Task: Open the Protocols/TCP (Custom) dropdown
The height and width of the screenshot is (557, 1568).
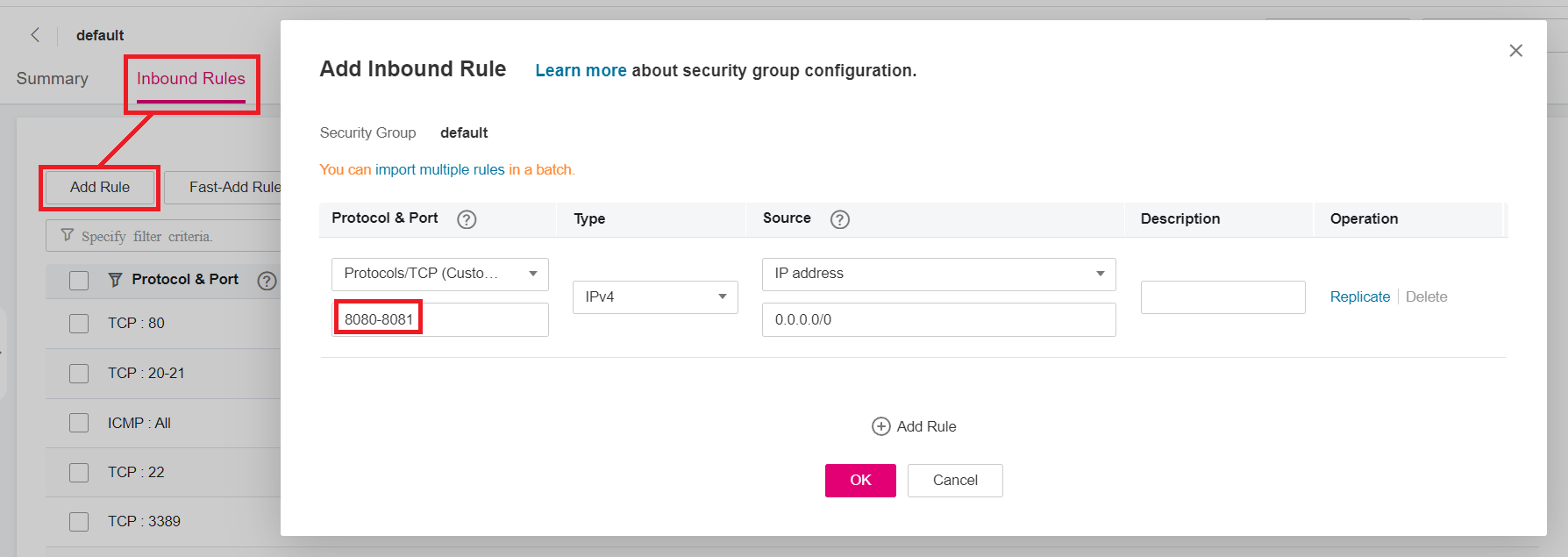Action: point(439,274)
